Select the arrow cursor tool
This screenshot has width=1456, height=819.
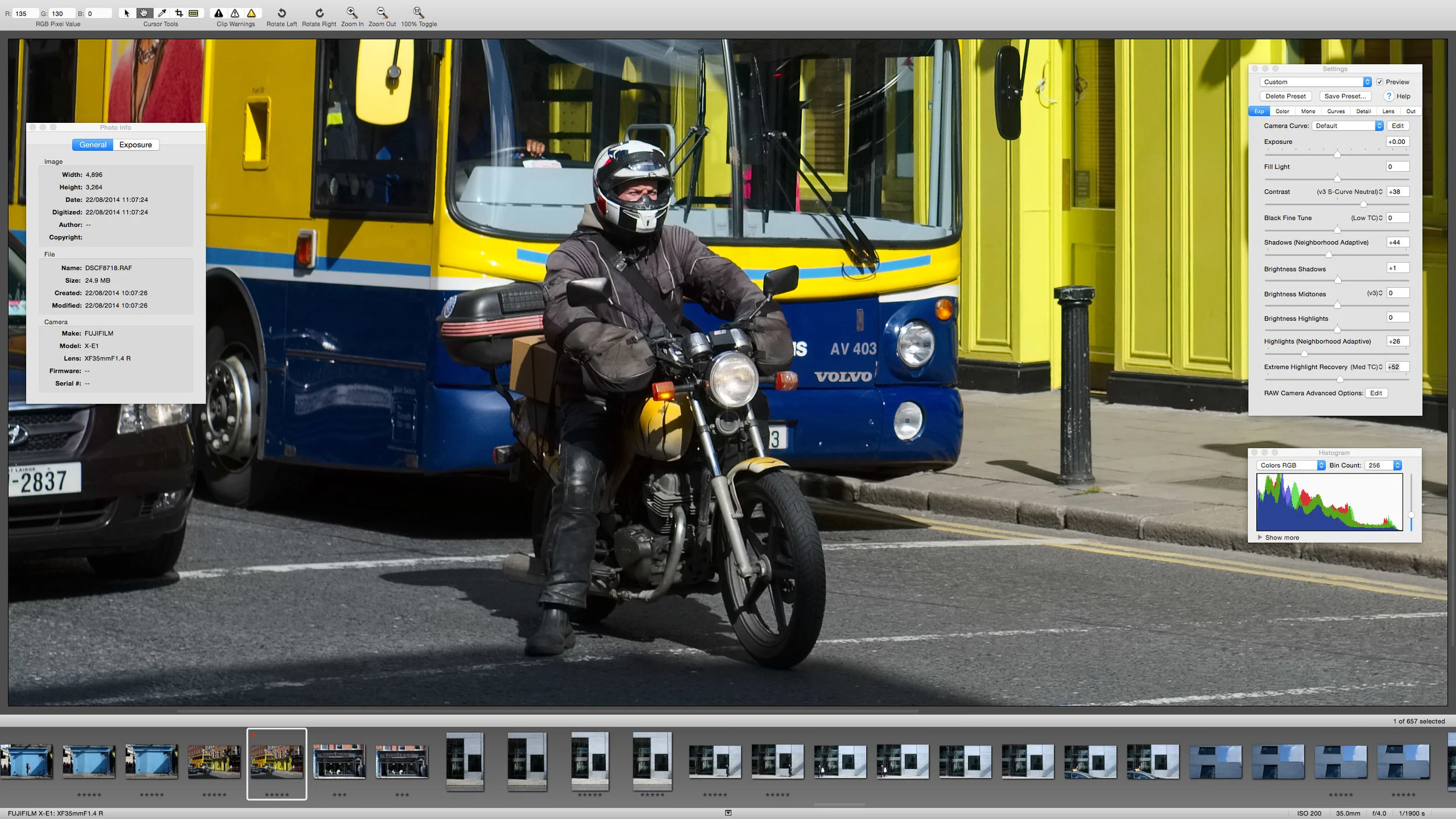pos(127,13)
